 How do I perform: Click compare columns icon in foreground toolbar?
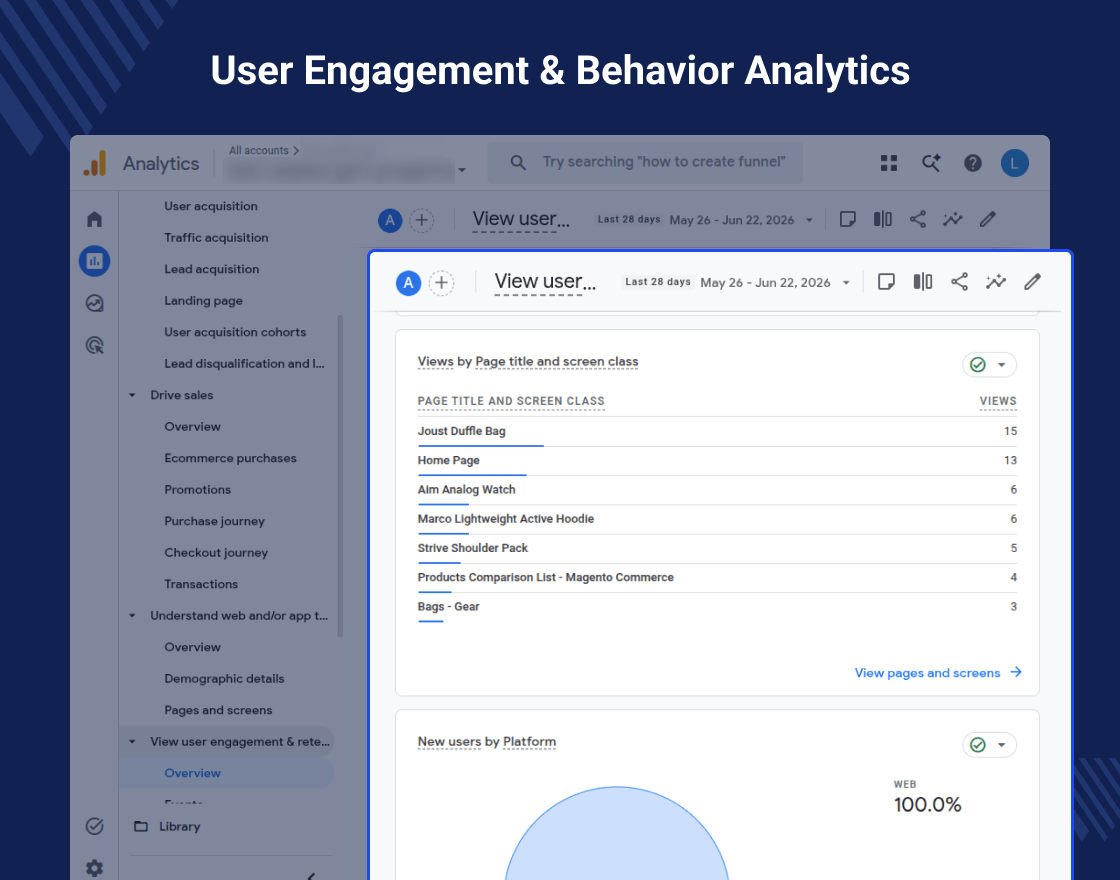coord(923,281)
